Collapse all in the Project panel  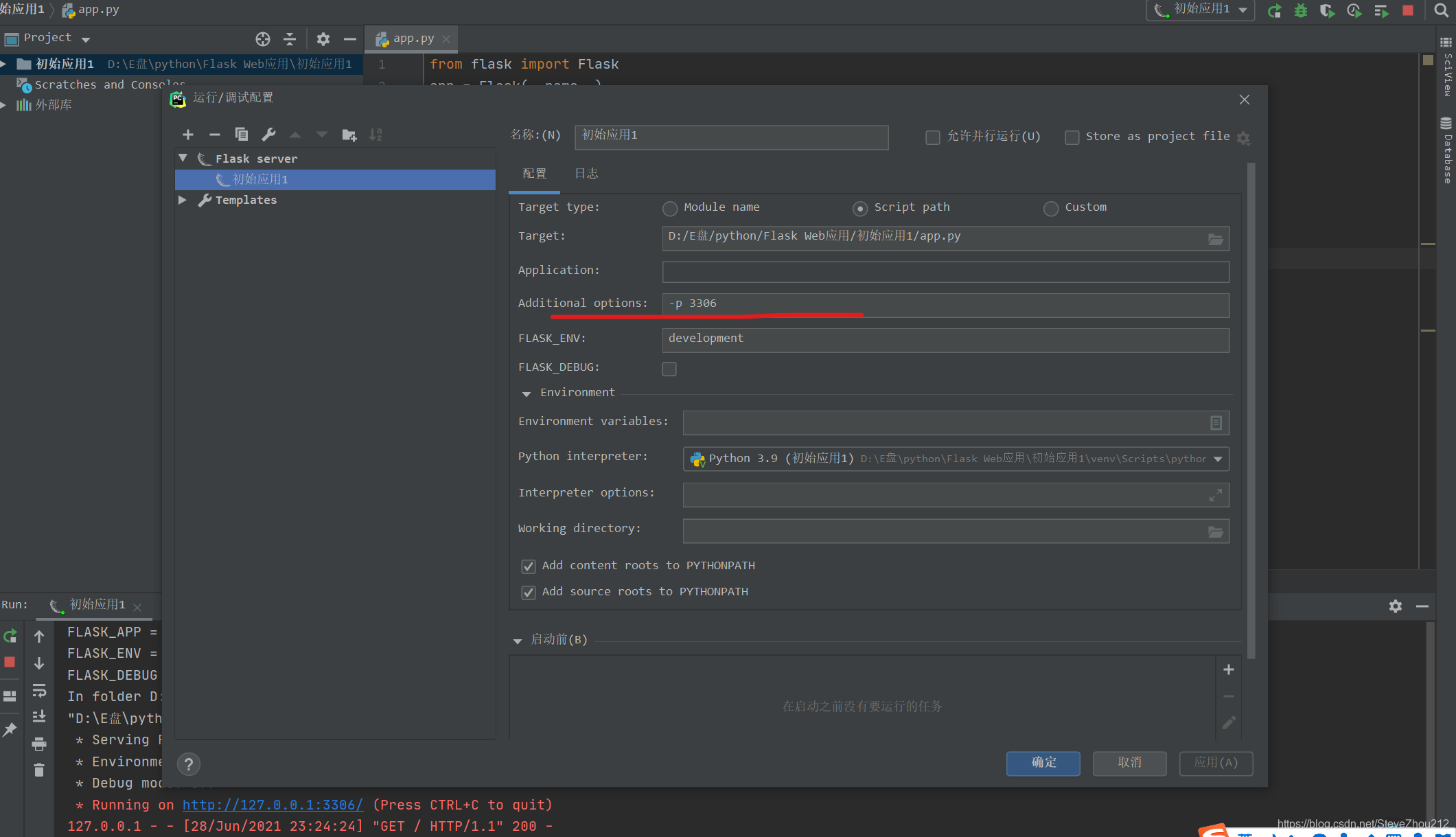coord(290,39)
